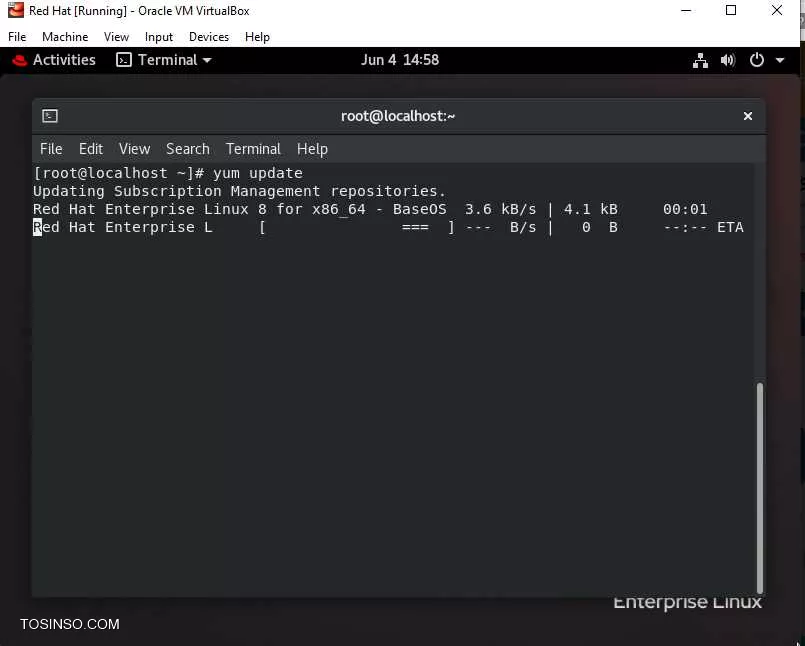This screenshot has height=646, width=805.
Task: Click the power icon in the top bar
Action: pos(757,61)
